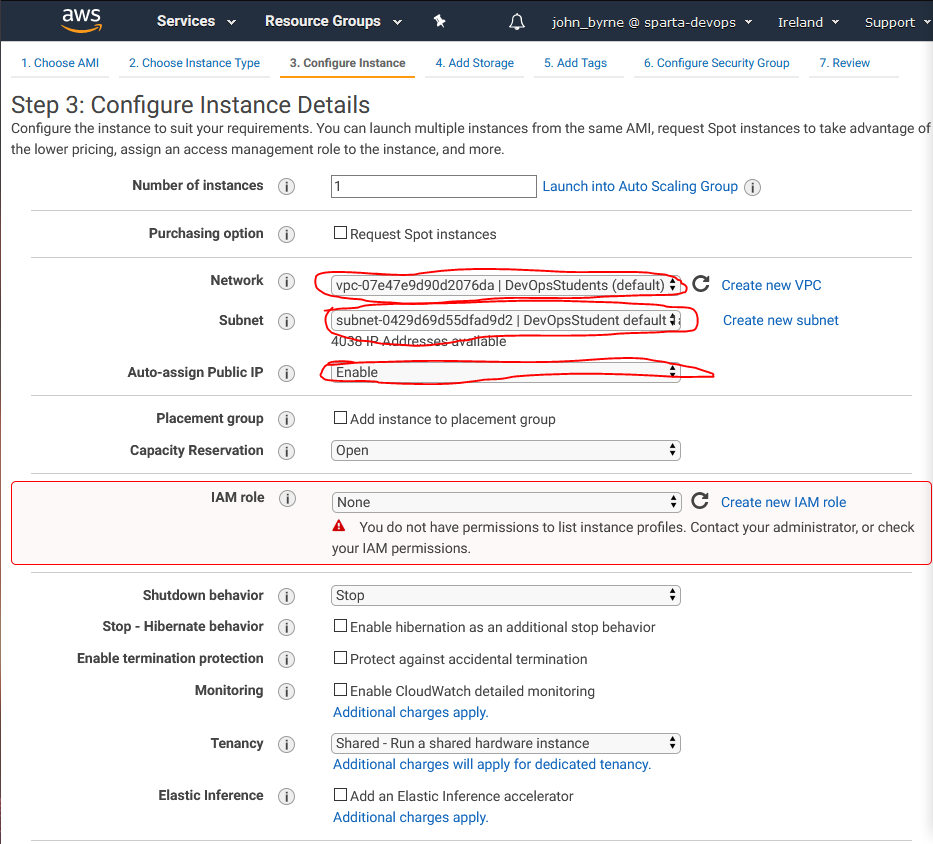933x844 pixels.
Task: Open the Tenancy dropdown
Action: pyautogui.click(x=505, y=743)
